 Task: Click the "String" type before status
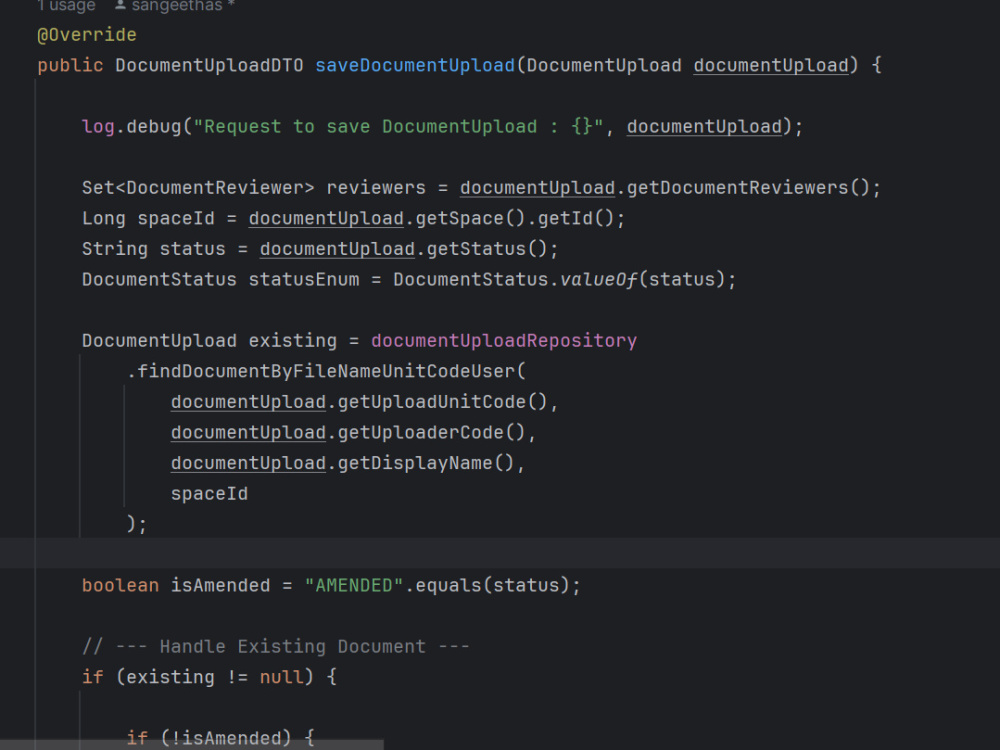coord(115,249)
